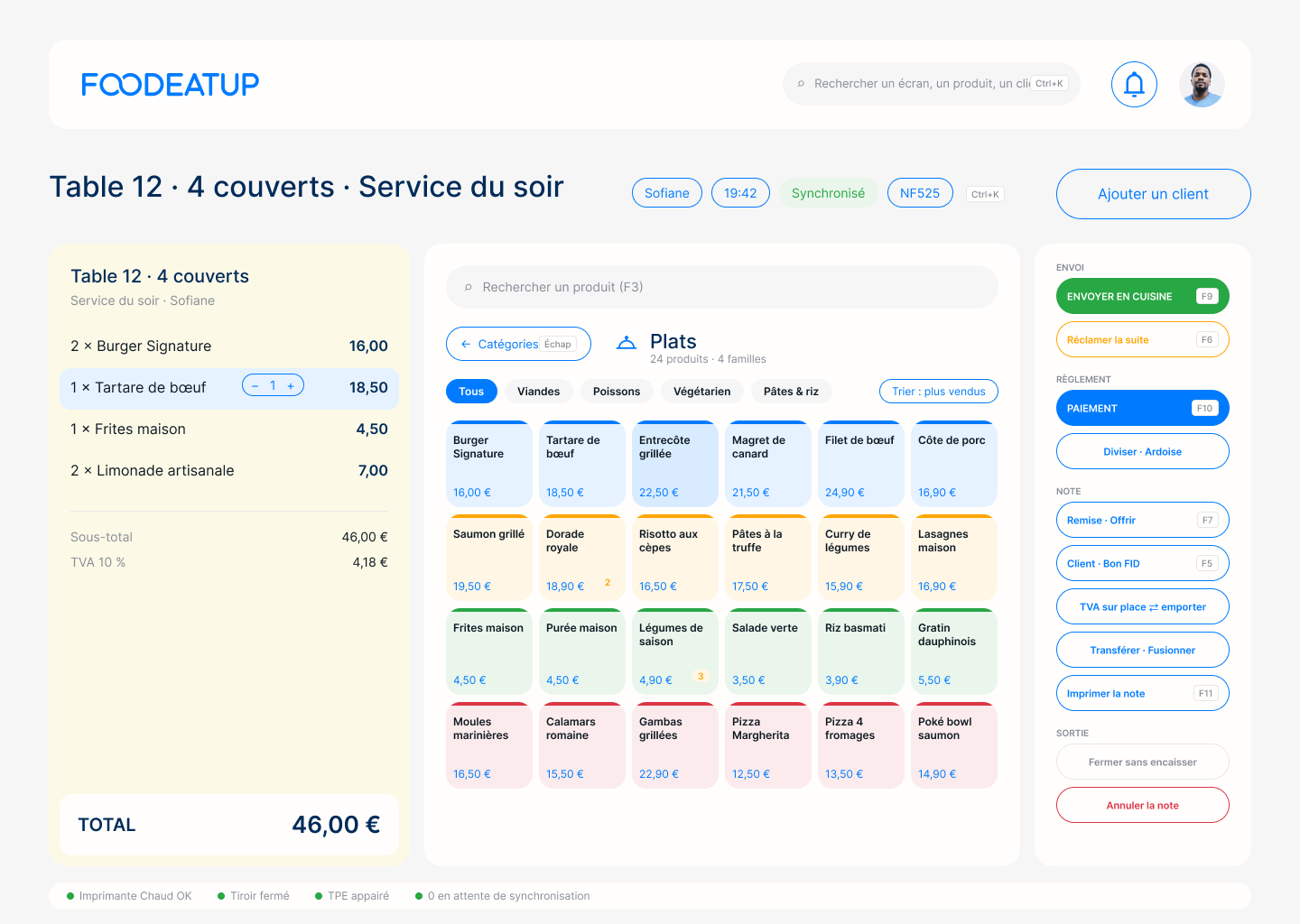Open Paiement
Image resolution: width=1300 pixels, height=924 pixels.
pos(1143,408)
